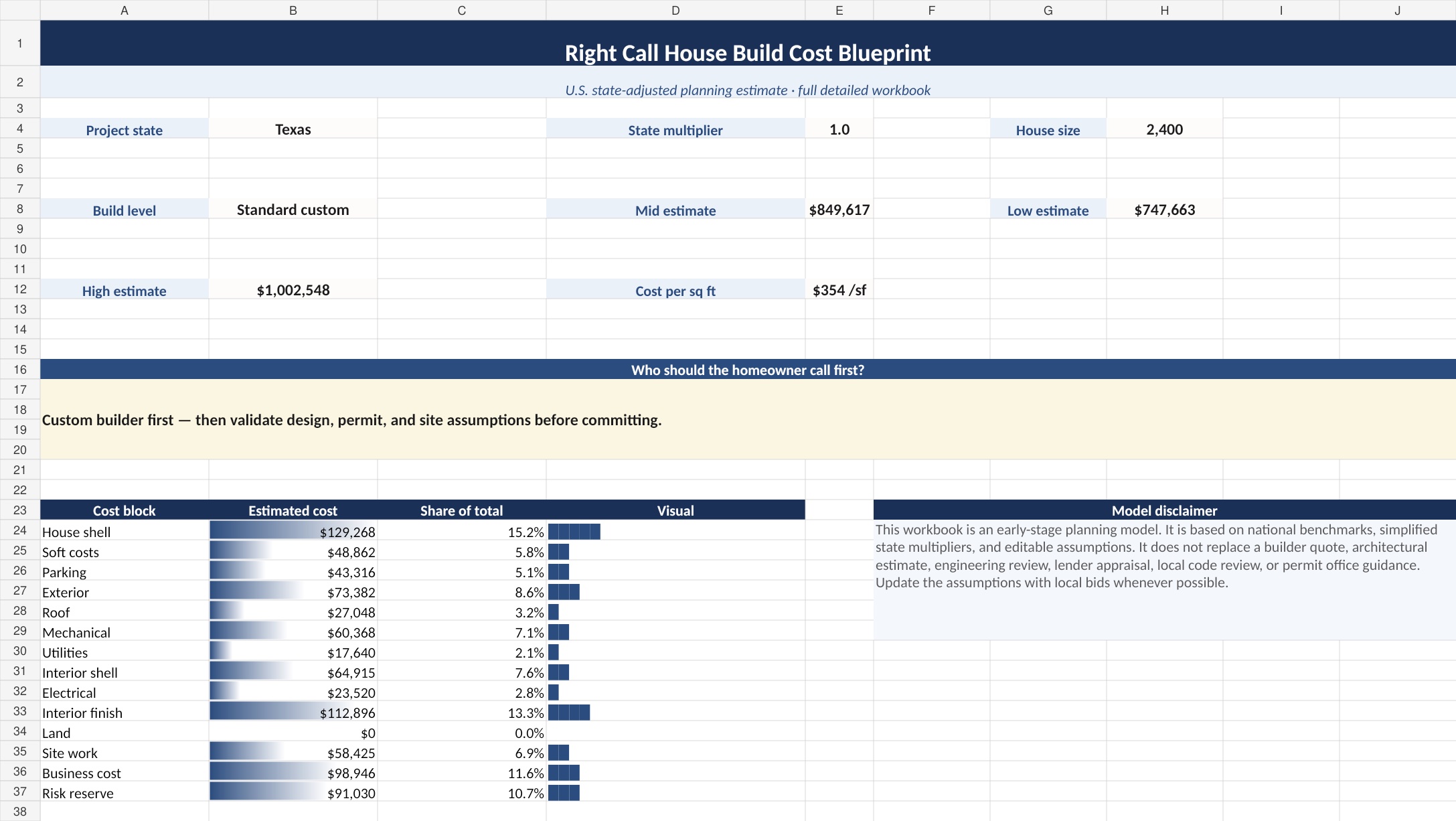Select the cost per sq ft $354 /sf cell
This screenshot has height=821, width=1456.
click(x=839, y=289)
